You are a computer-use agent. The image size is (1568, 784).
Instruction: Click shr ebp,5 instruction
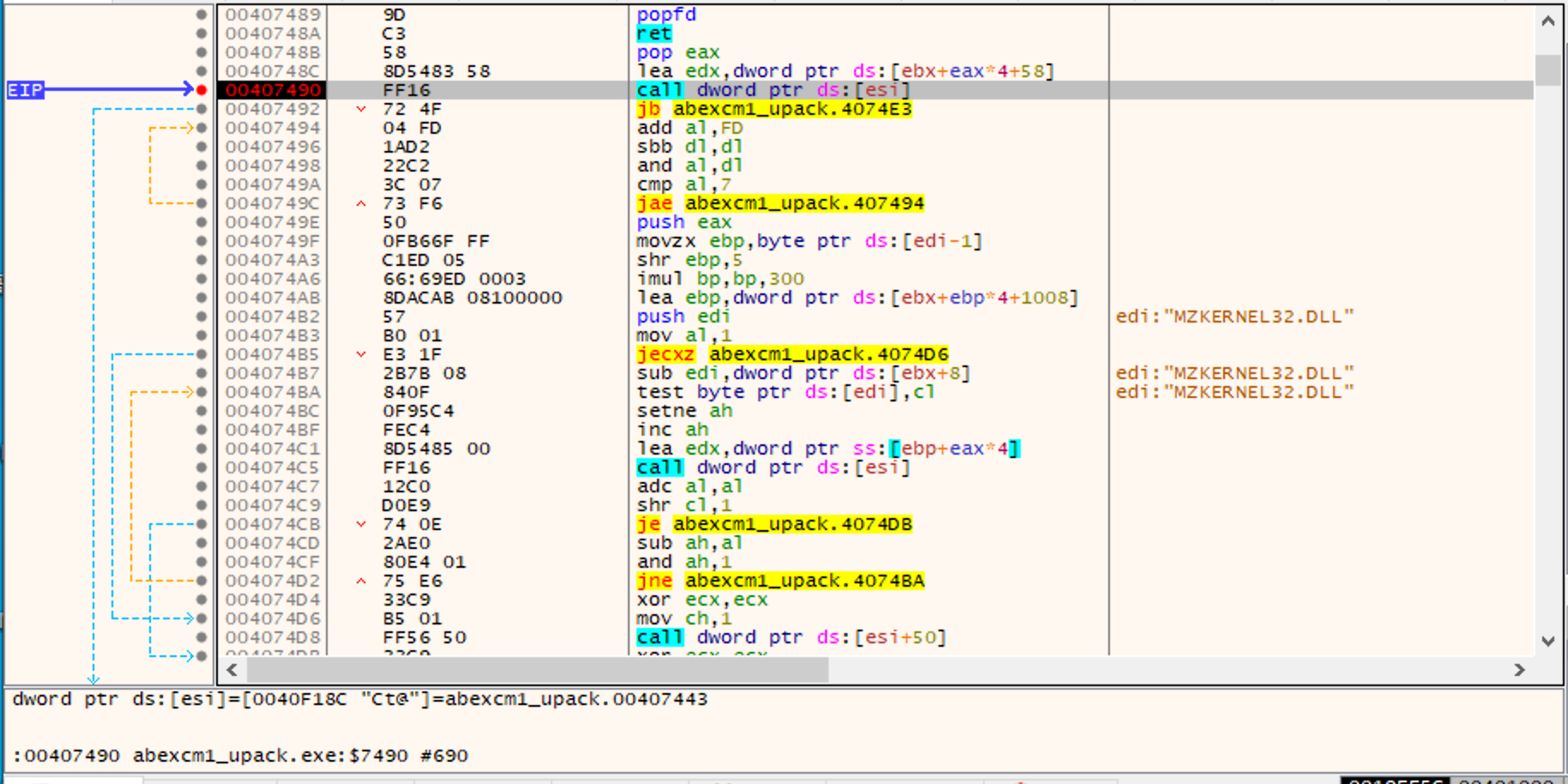pyautogui.click(x=690, y=260)
